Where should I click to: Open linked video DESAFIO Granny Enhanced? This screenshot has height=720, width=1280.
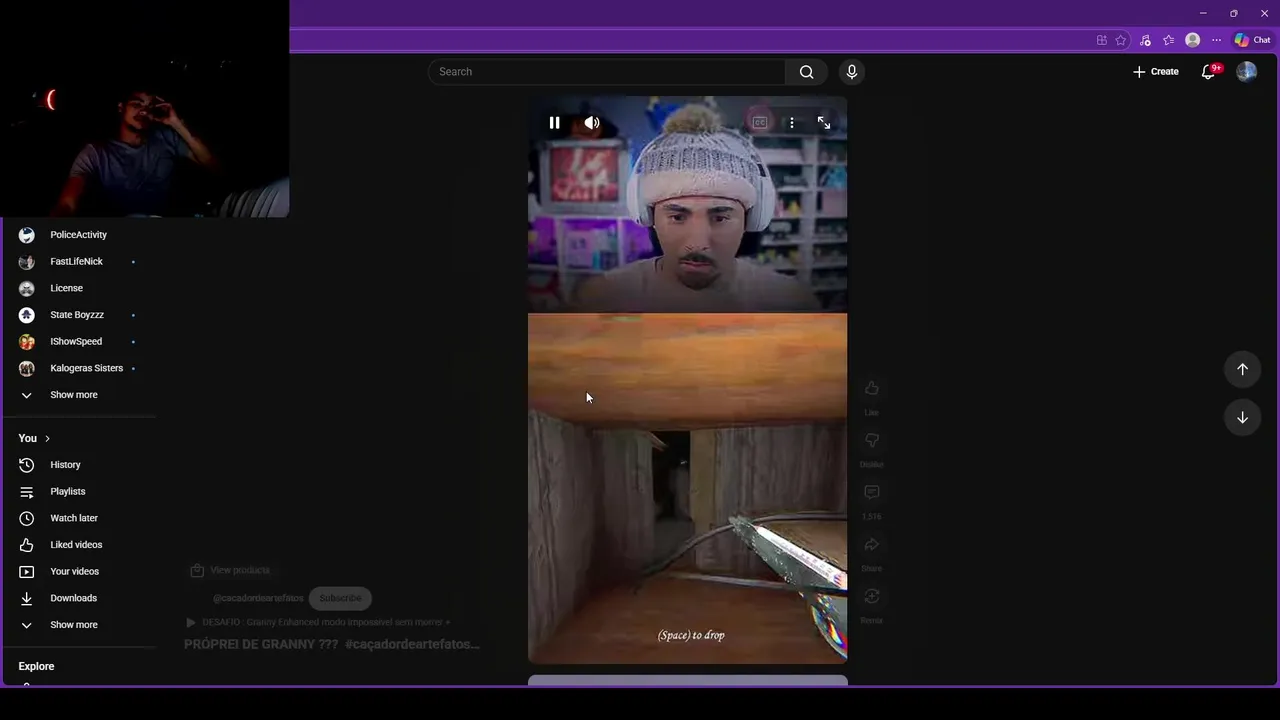click(x=318, y=622)
